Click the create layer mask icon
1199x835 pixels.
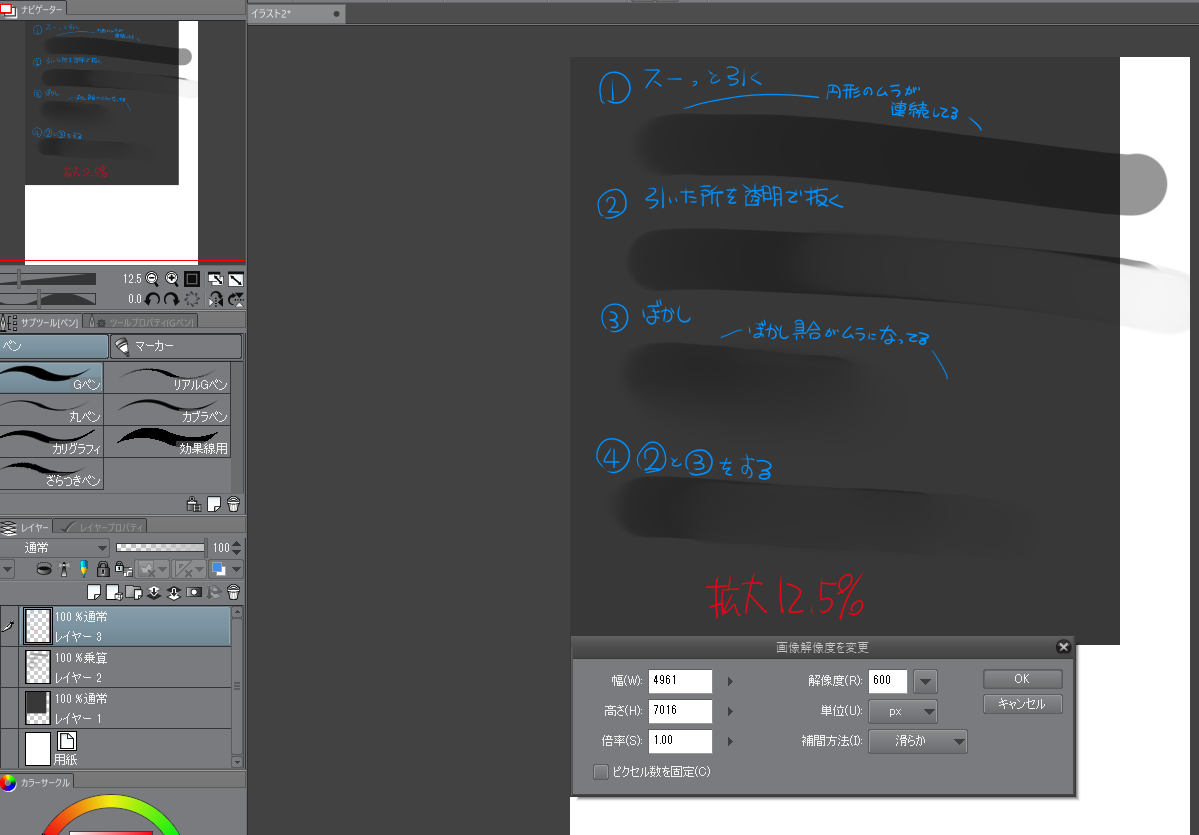pos(193,593)
